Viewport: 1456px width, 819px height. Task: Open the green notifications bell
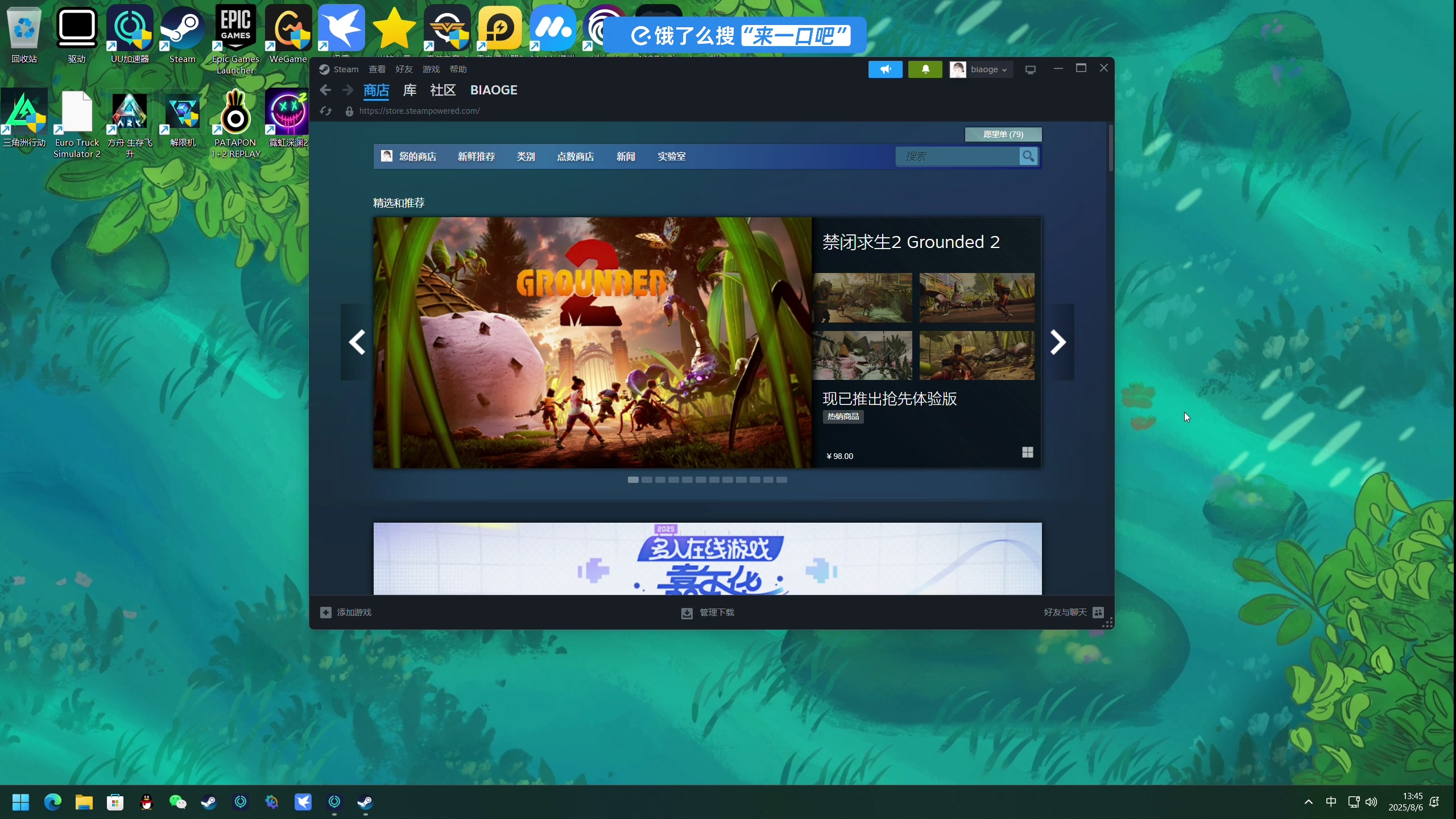[x=925, y=69]
